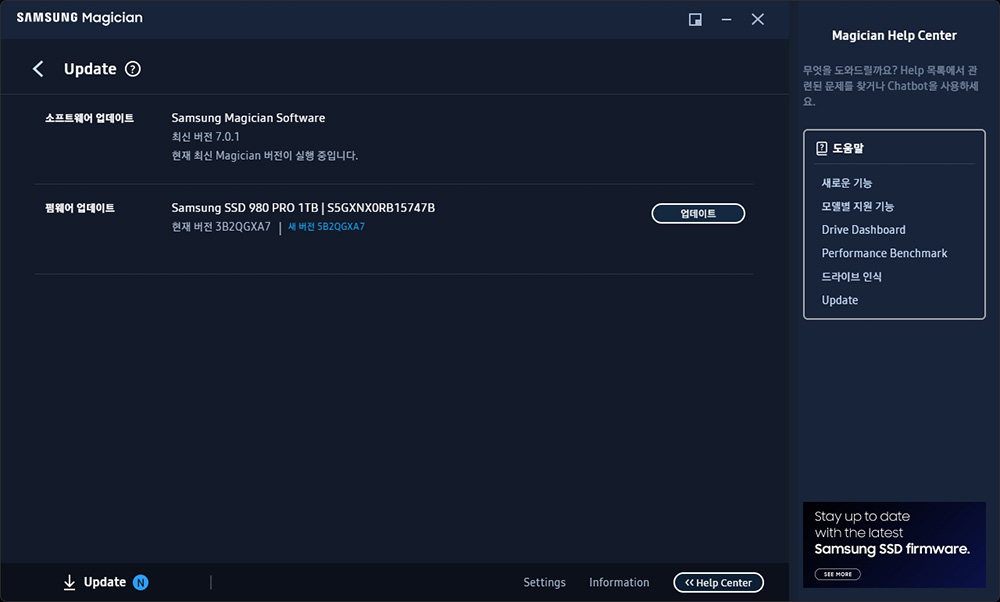This screenshot has width=1000, height=602.
Task: Go back using the arrow beside Update
Action: (38, 69)
